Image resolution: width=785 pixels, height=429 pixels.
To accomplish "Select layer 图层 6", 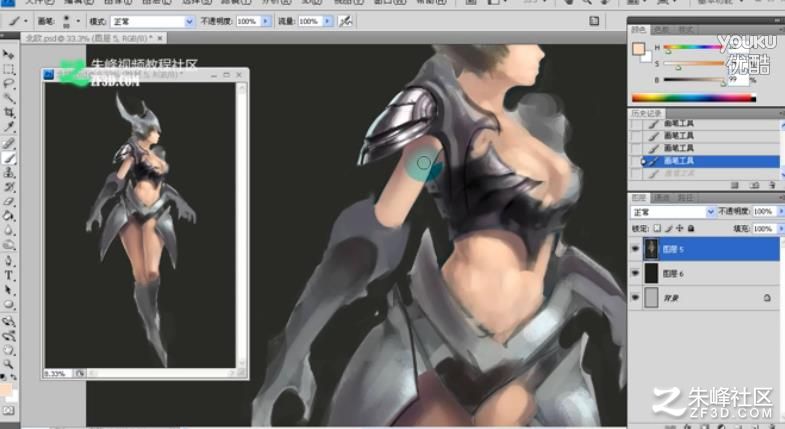I will 703,273.
